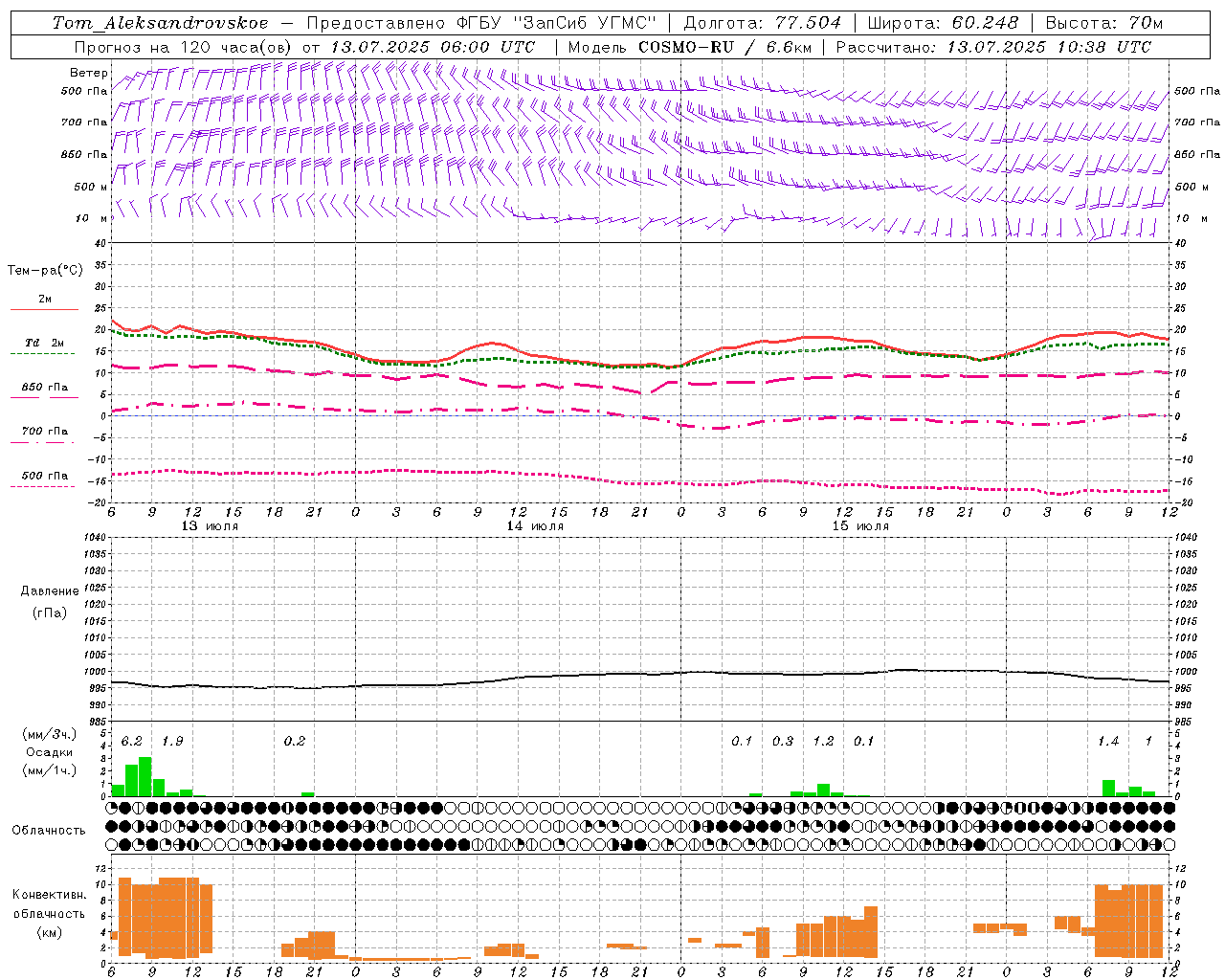The image size is (1225, 980).
Task: Click the Тем-ра(°C) temperature label
Action: 45,271
